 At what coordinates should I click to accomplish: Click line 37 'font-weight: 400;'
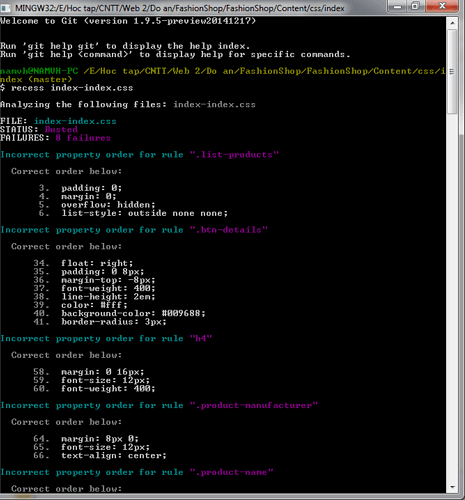tap(94, 288)
